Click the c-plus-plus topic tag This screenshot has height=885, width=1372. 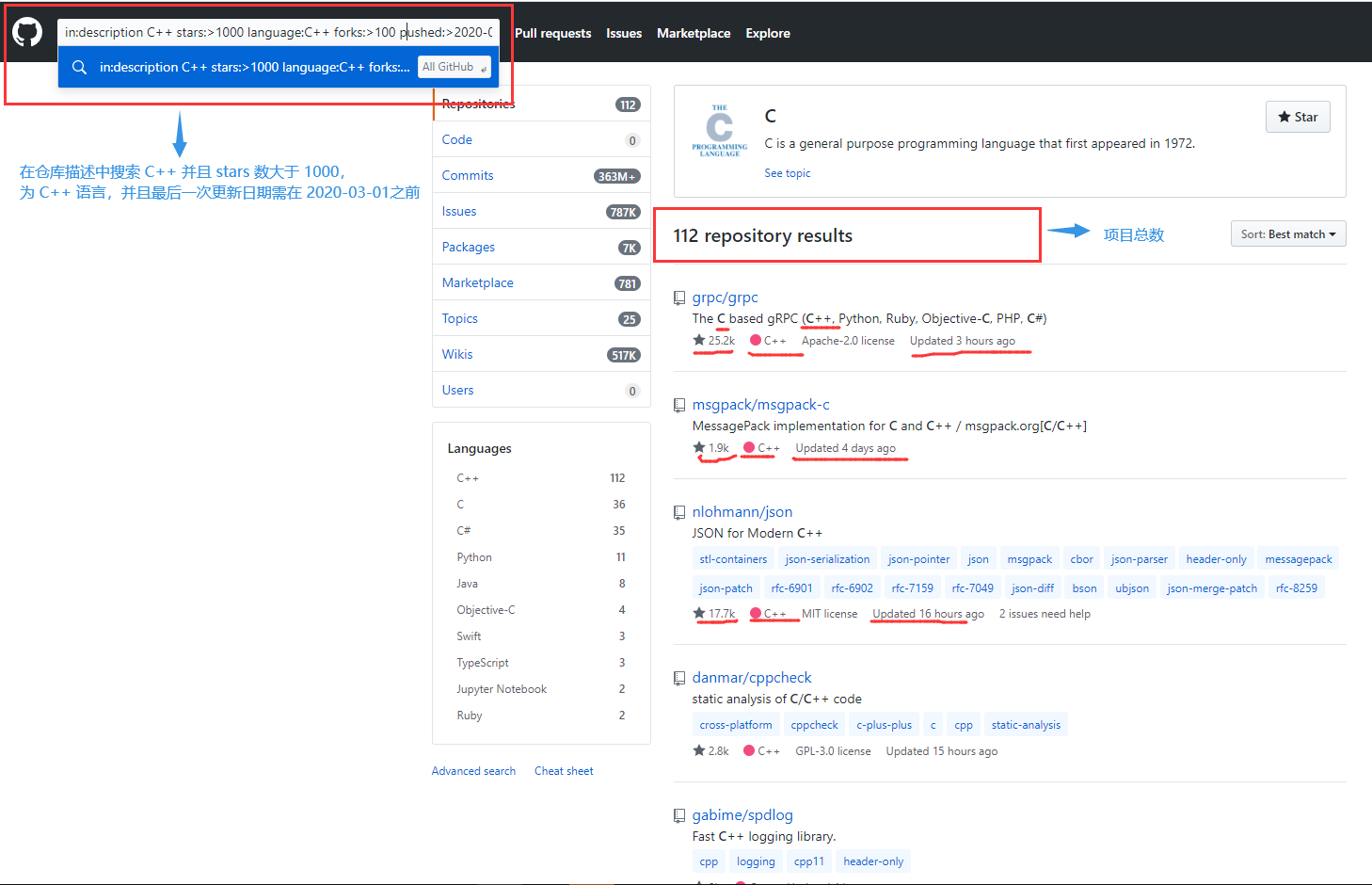pyautogui.click(x=884, y=725)
